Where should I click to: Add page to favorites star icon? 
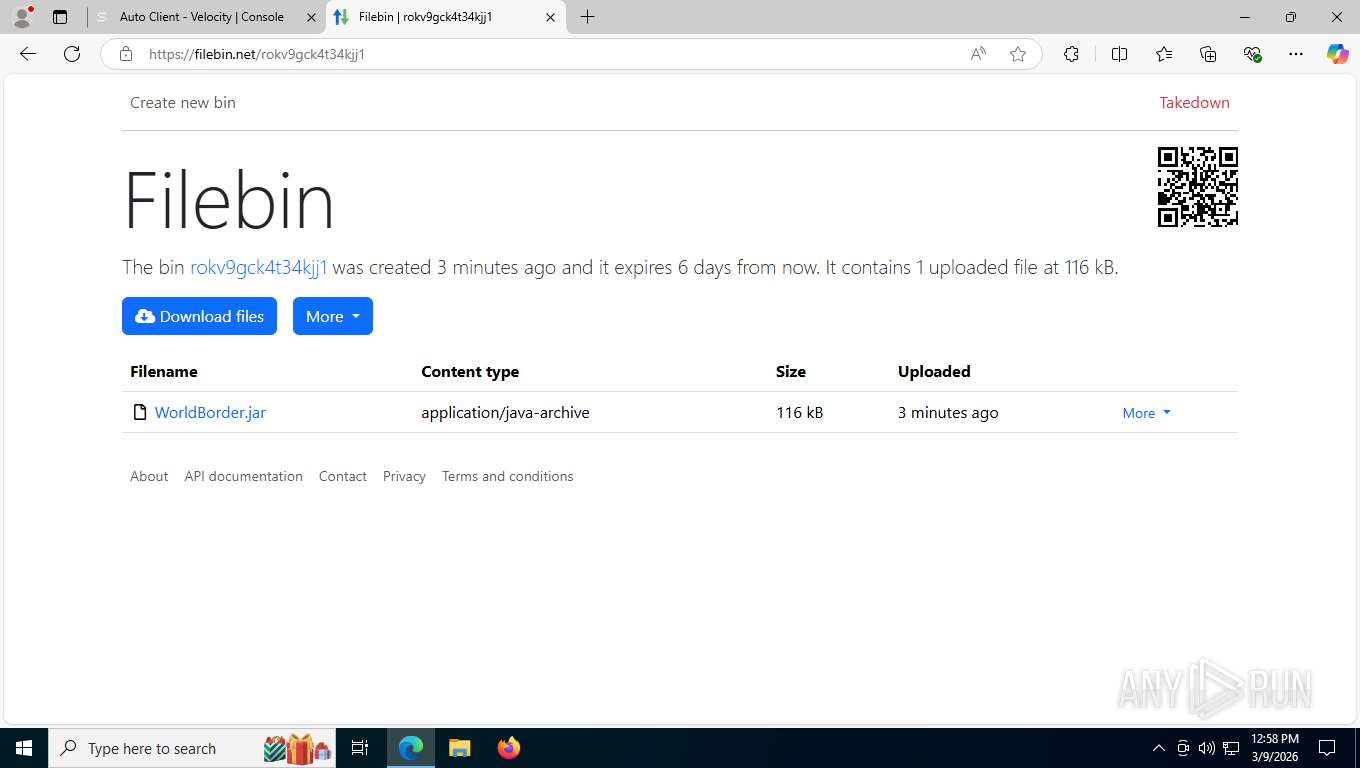click(1018, 54)
